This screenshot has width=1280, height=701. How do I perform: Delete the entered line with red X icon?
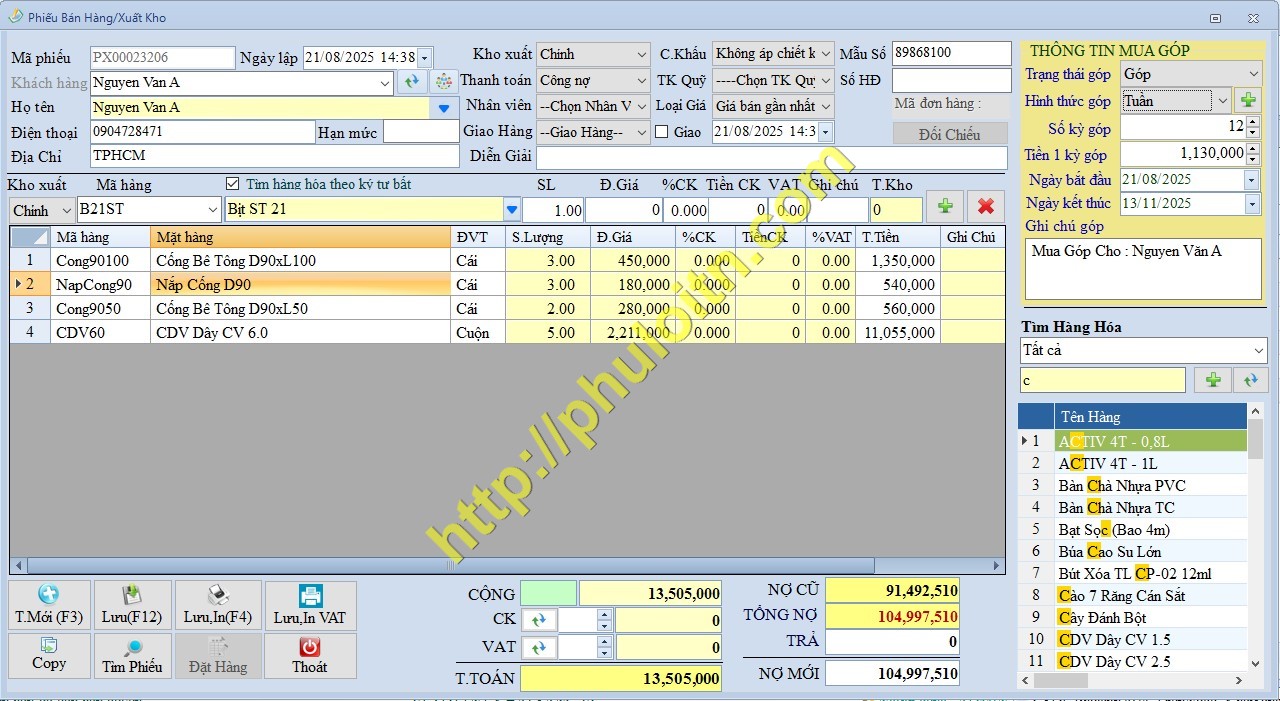(985, 206)
